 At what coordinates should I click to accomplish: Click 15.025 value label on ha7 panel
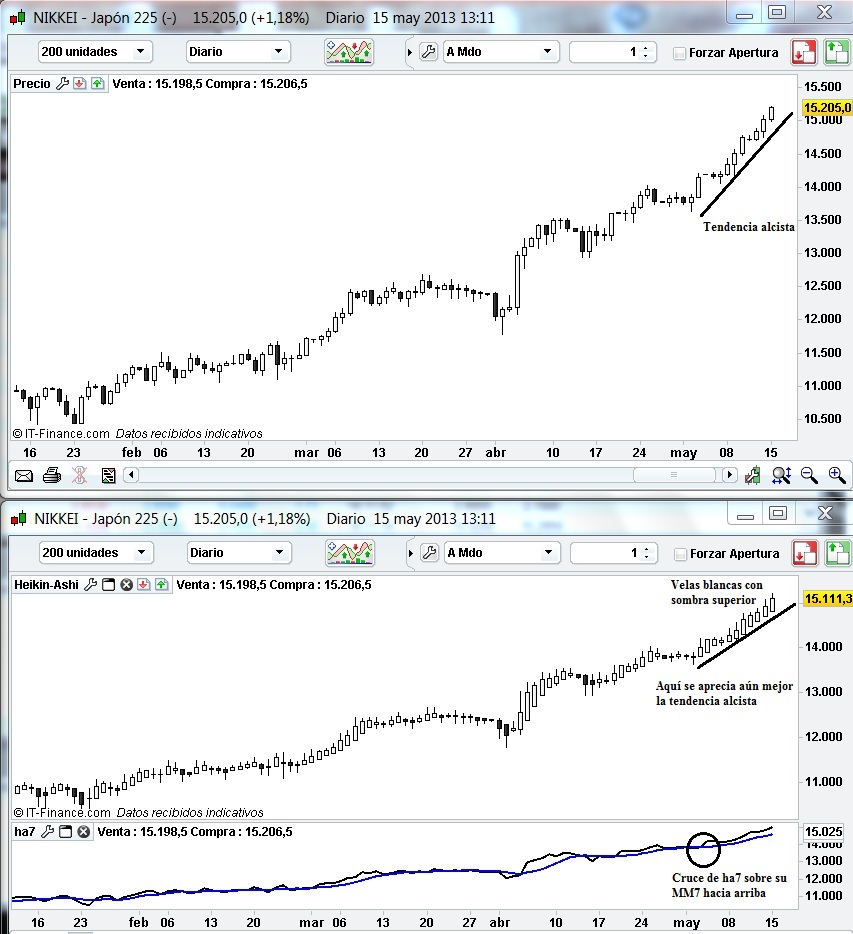coord(824,832)
